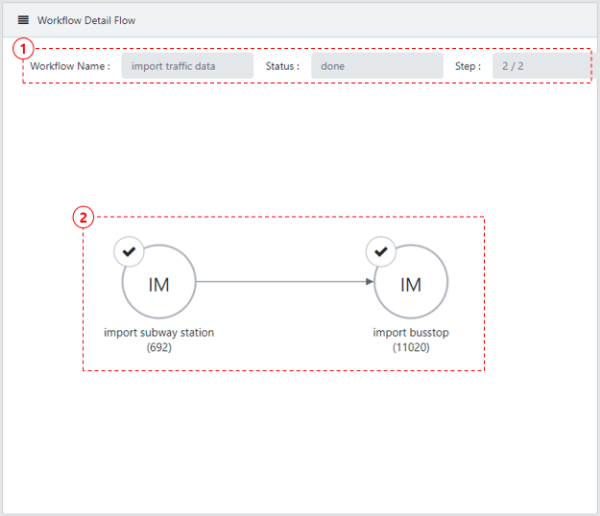Click the checkmark badge on subway station node

[129, 252]
